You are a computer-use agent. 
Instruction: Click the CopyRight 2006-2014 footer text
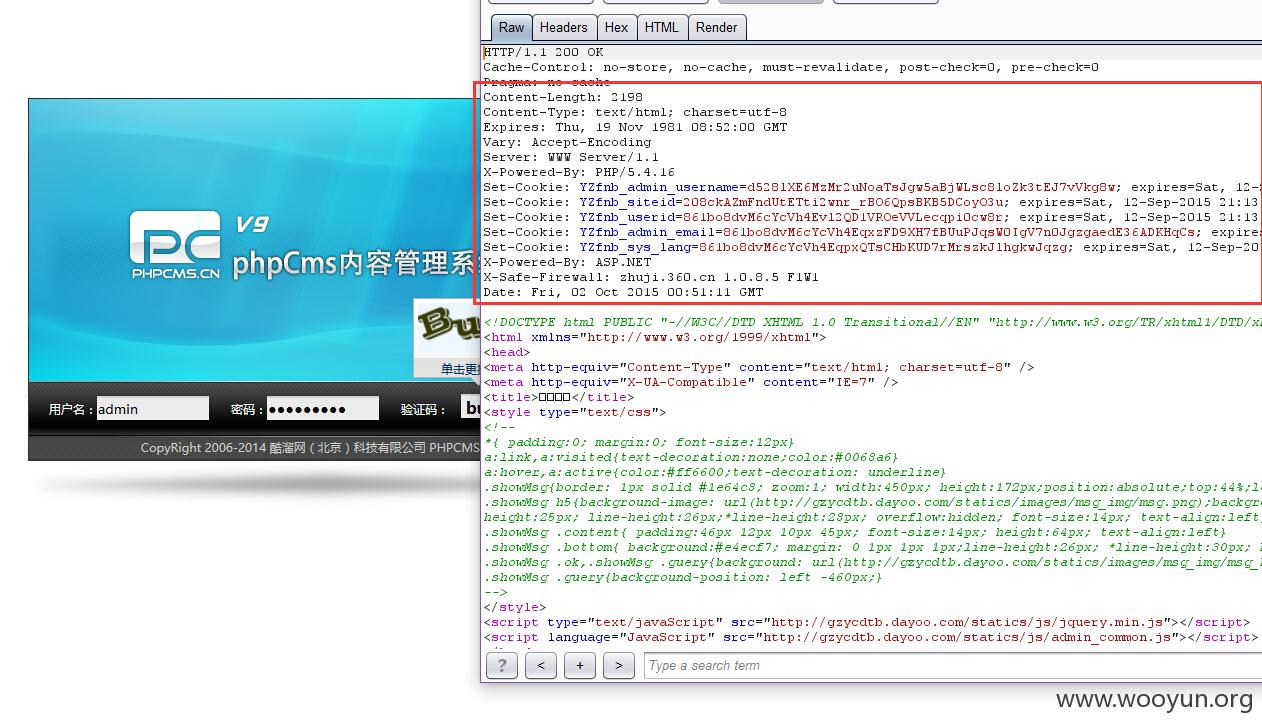pos(310,447)
